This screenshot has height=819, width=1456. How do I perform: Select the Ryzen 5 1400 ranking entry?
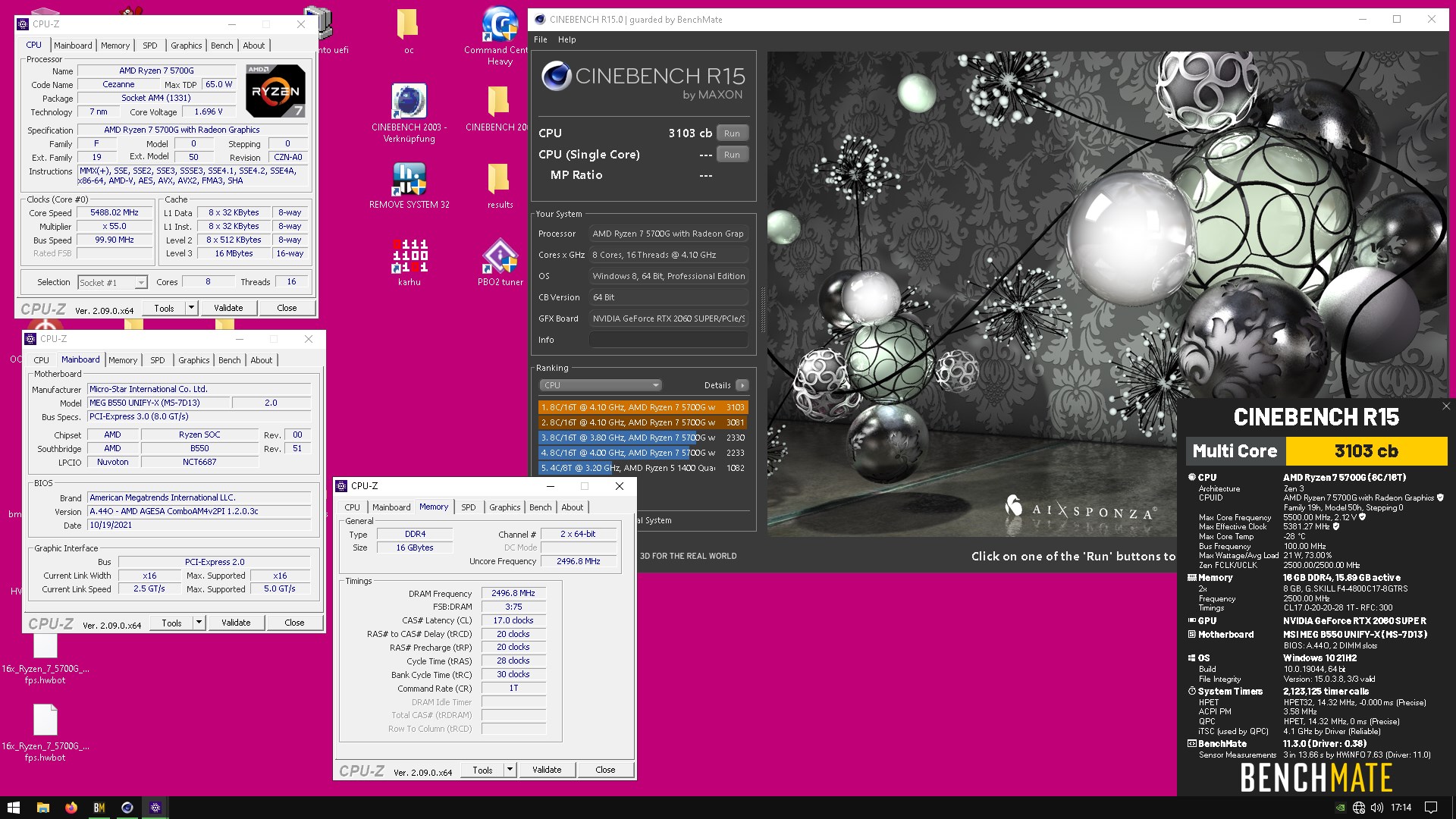(643, 468)
